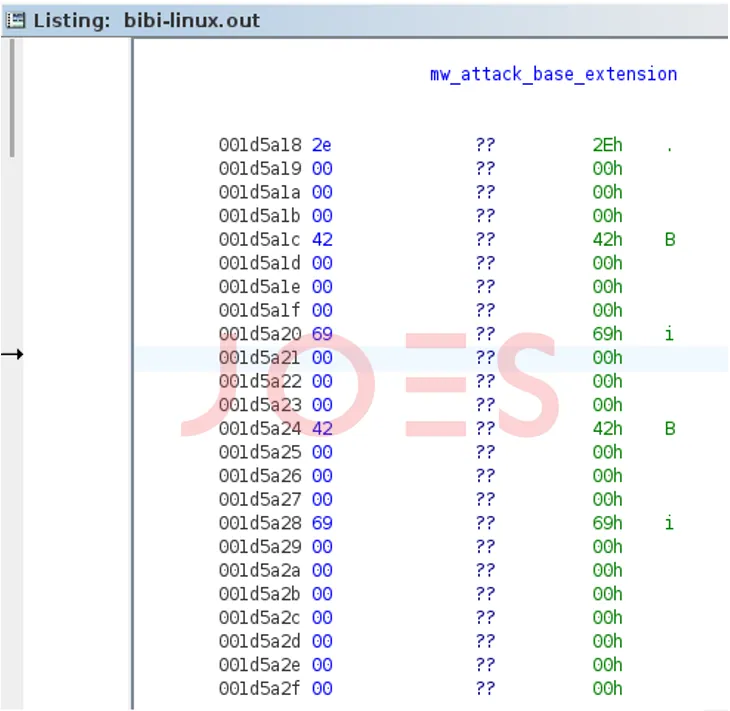Click the vertical scrollbar thumb on left margin
The height and width of the screenshot is (711, 730).
point(12,98)
